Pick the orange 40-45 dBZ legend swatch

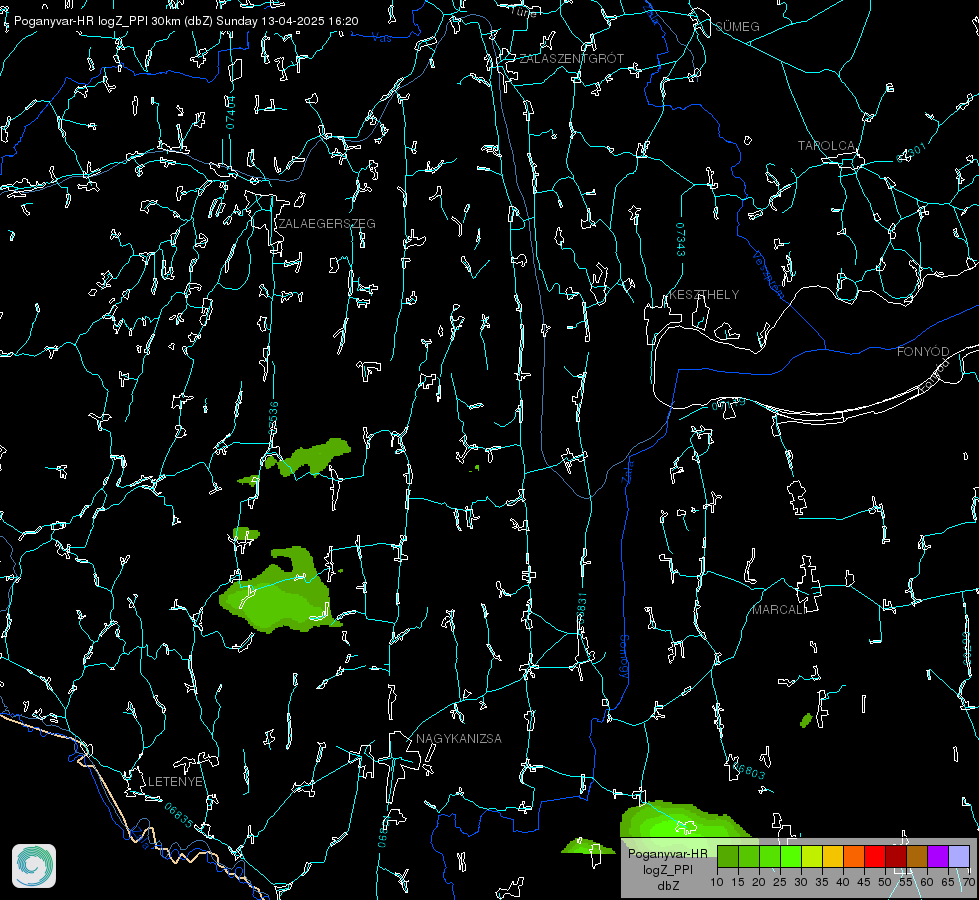tap(854, 856)
